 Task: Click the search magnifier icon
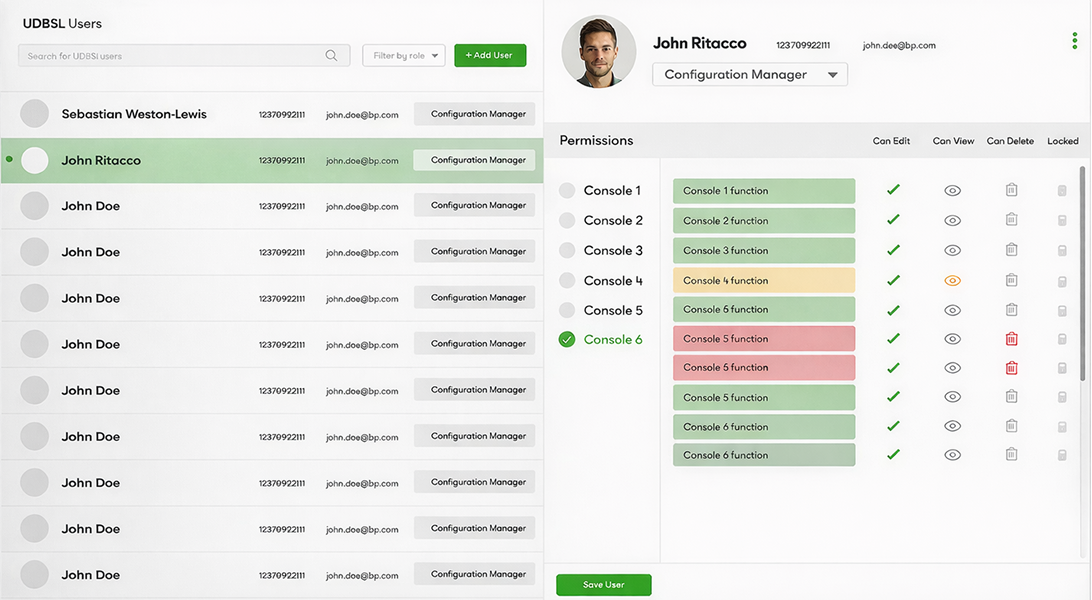coord(331,56)
